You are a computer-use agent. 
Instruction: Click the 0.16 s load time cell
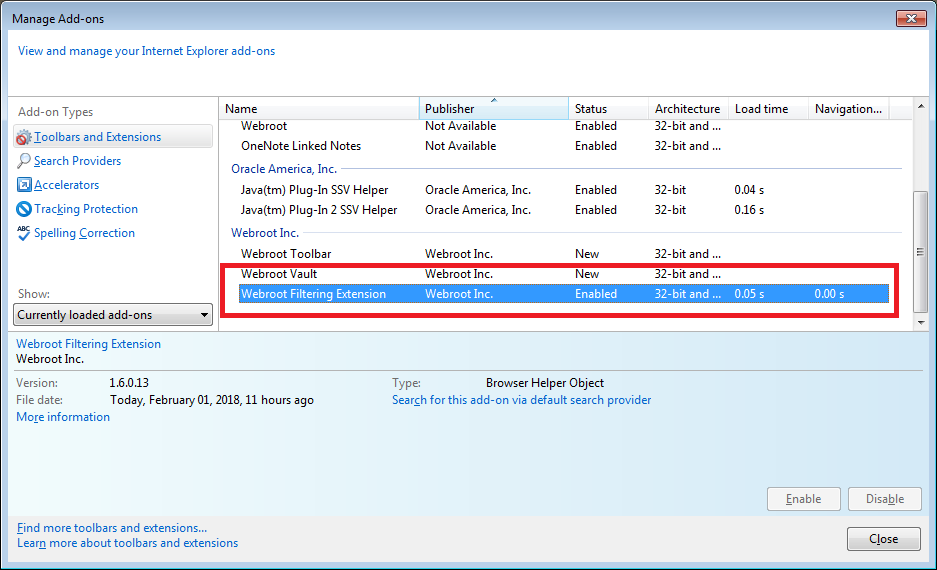pos(749,210)
